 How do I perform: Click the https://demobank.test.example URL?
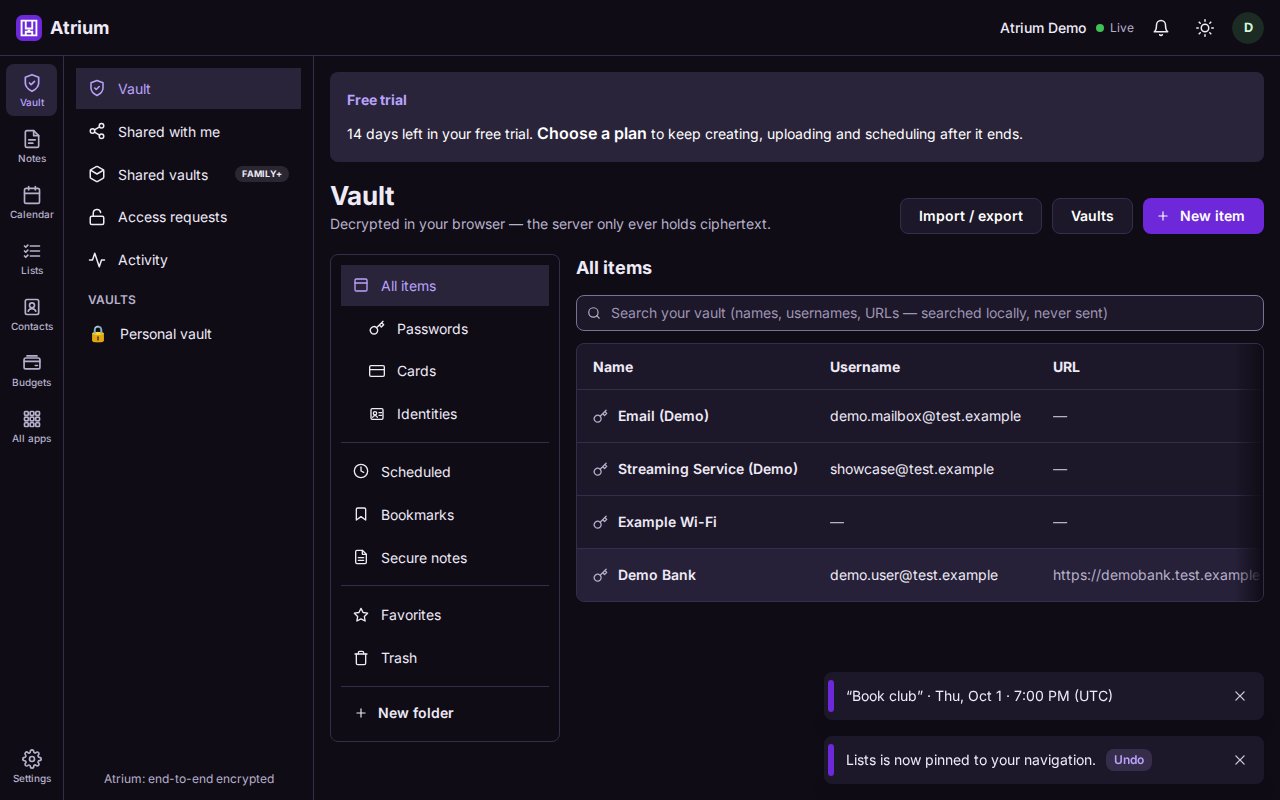[1157, 575]
